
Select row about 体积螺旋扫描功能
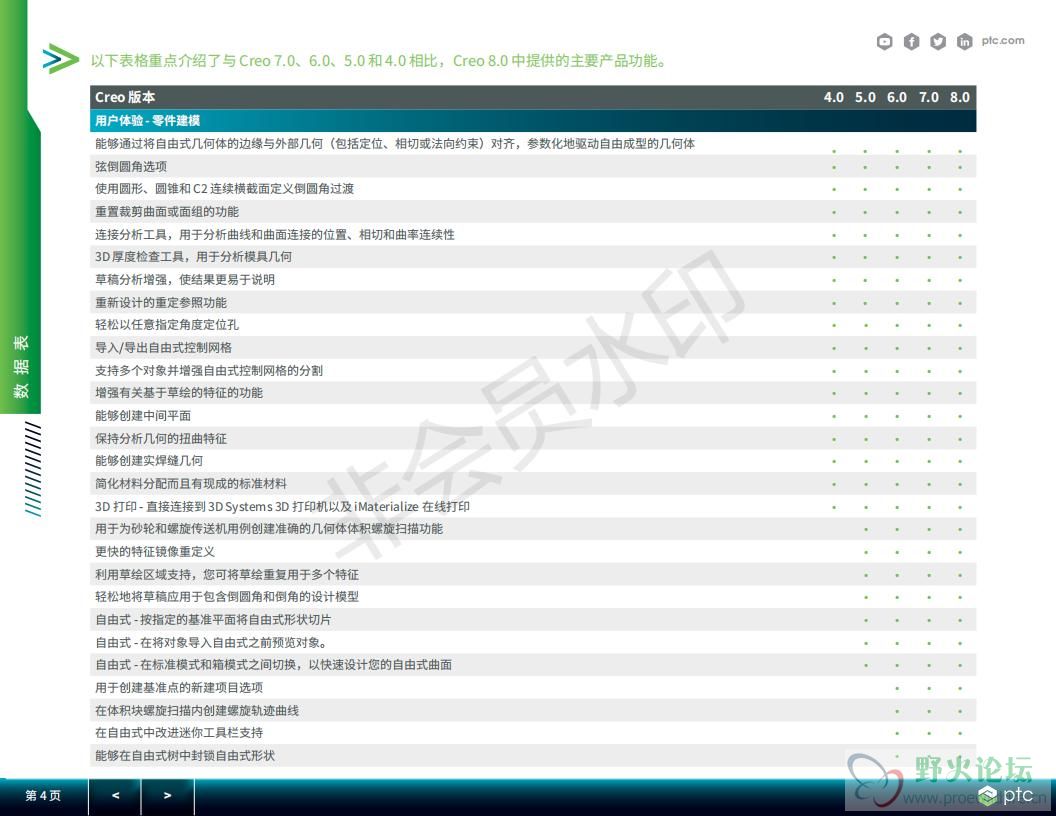pos(533,529)
